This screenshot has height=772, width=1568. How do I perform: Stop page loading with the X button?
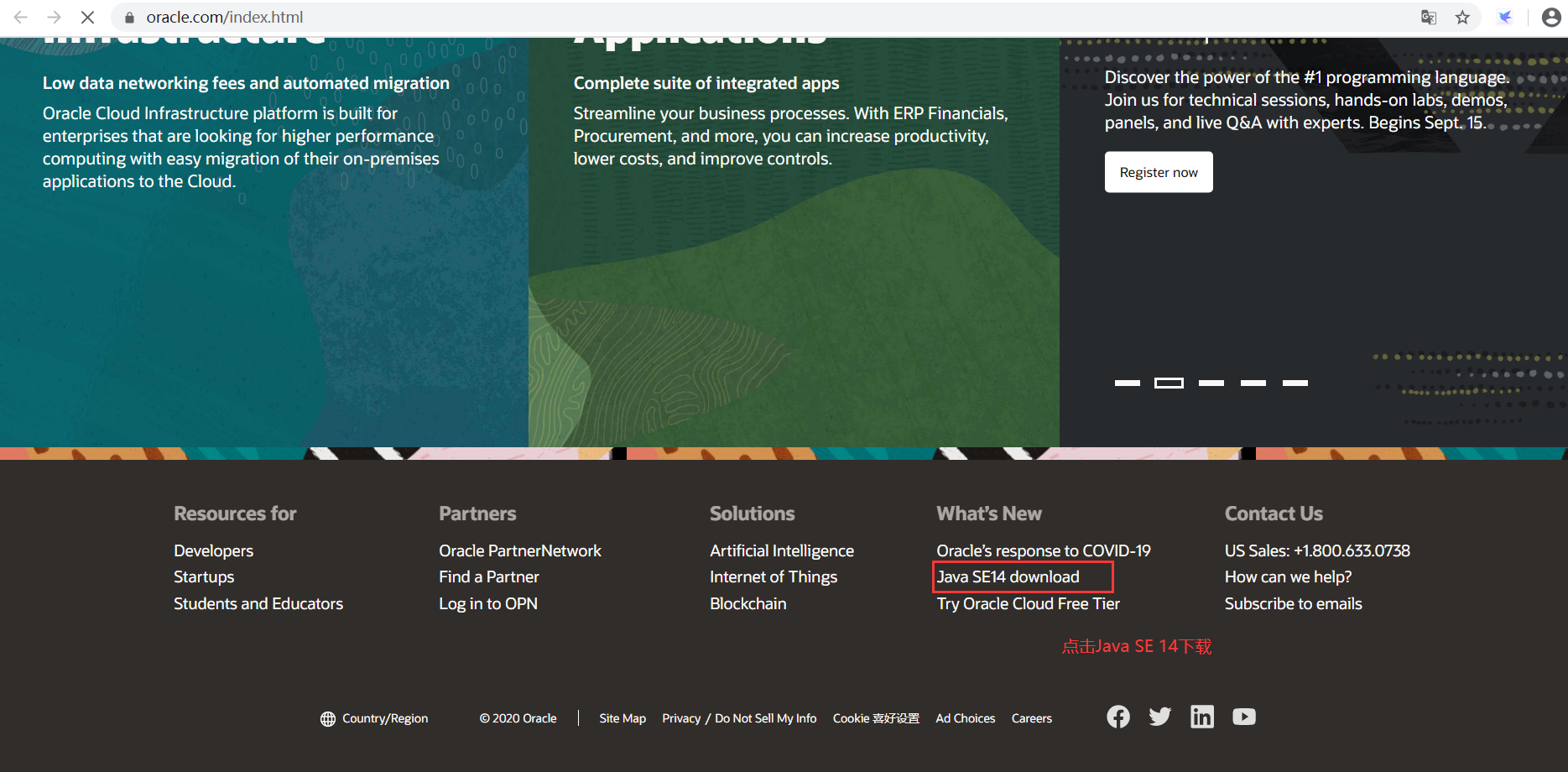pos(87,17)
